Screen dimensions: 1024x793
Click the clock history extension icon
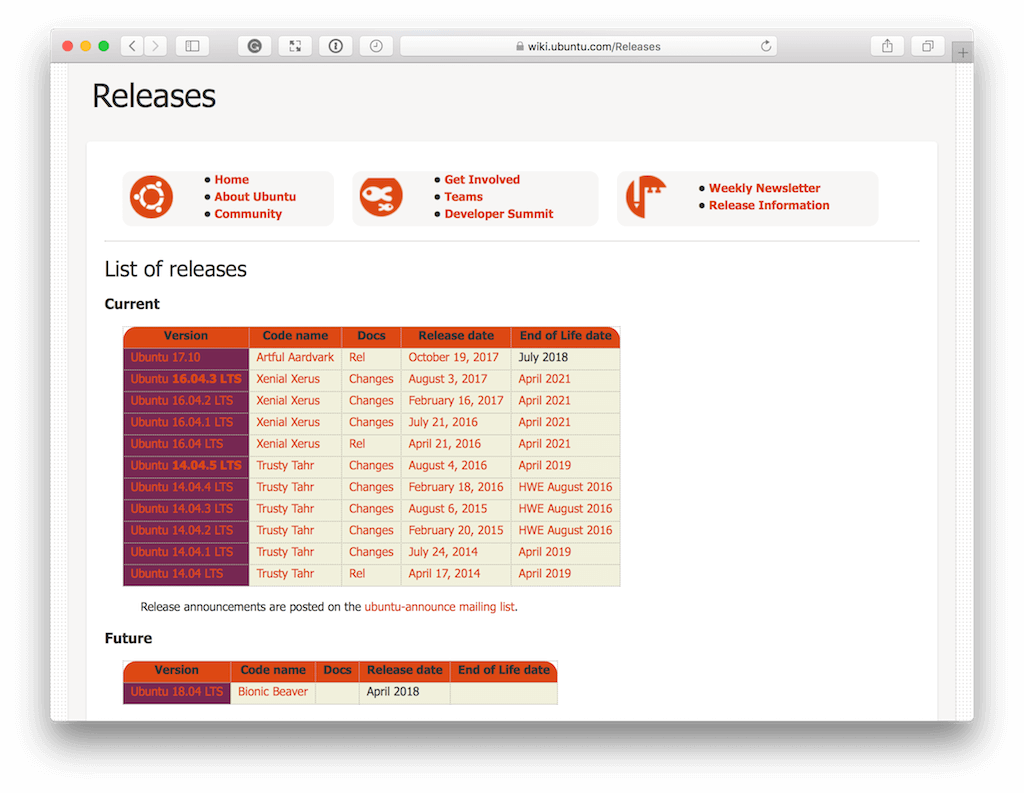pos(376,46)
